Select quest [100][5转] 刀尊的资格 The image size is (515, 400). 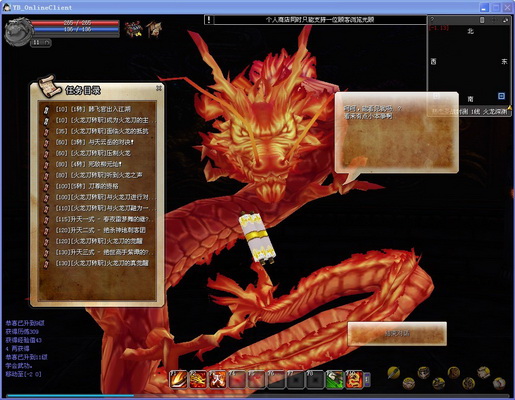click(87, 186)
